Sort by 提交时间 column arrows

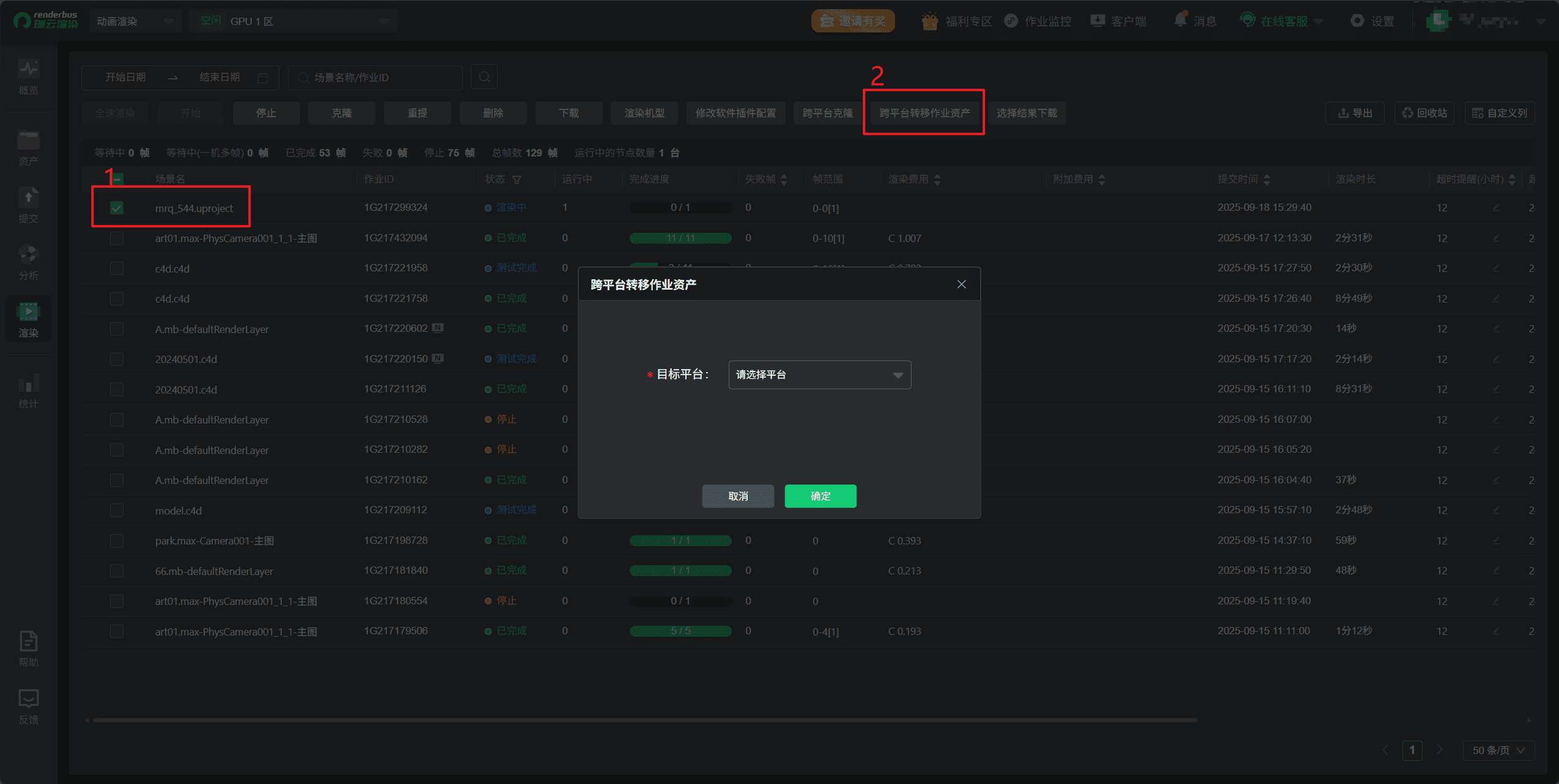pos(1267,180)
